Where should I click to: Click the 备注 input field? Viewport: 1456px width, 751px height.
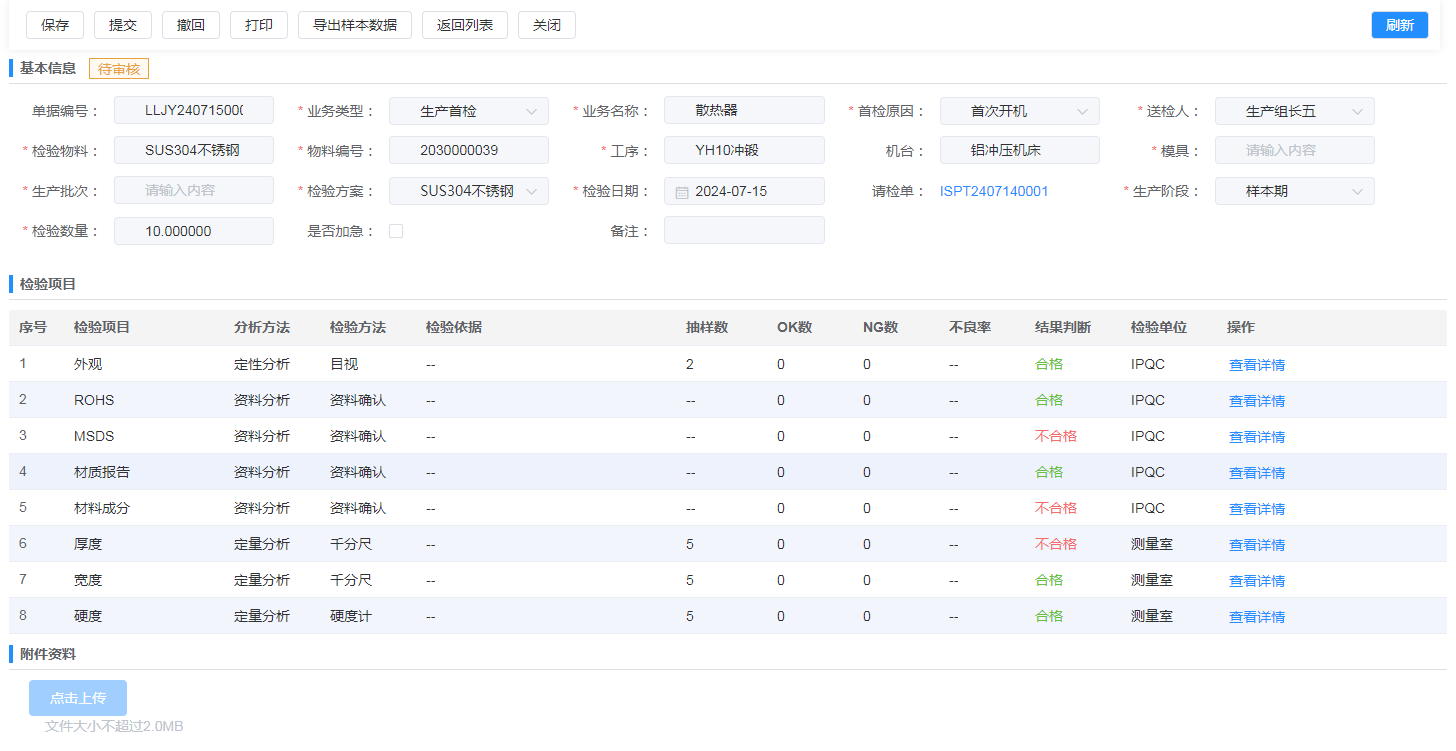click(x=744, y=230)
